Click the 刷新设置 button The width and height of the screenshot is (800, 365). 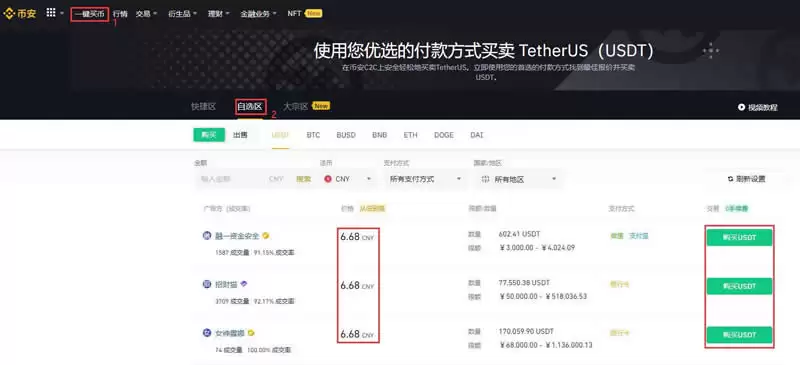746,179
